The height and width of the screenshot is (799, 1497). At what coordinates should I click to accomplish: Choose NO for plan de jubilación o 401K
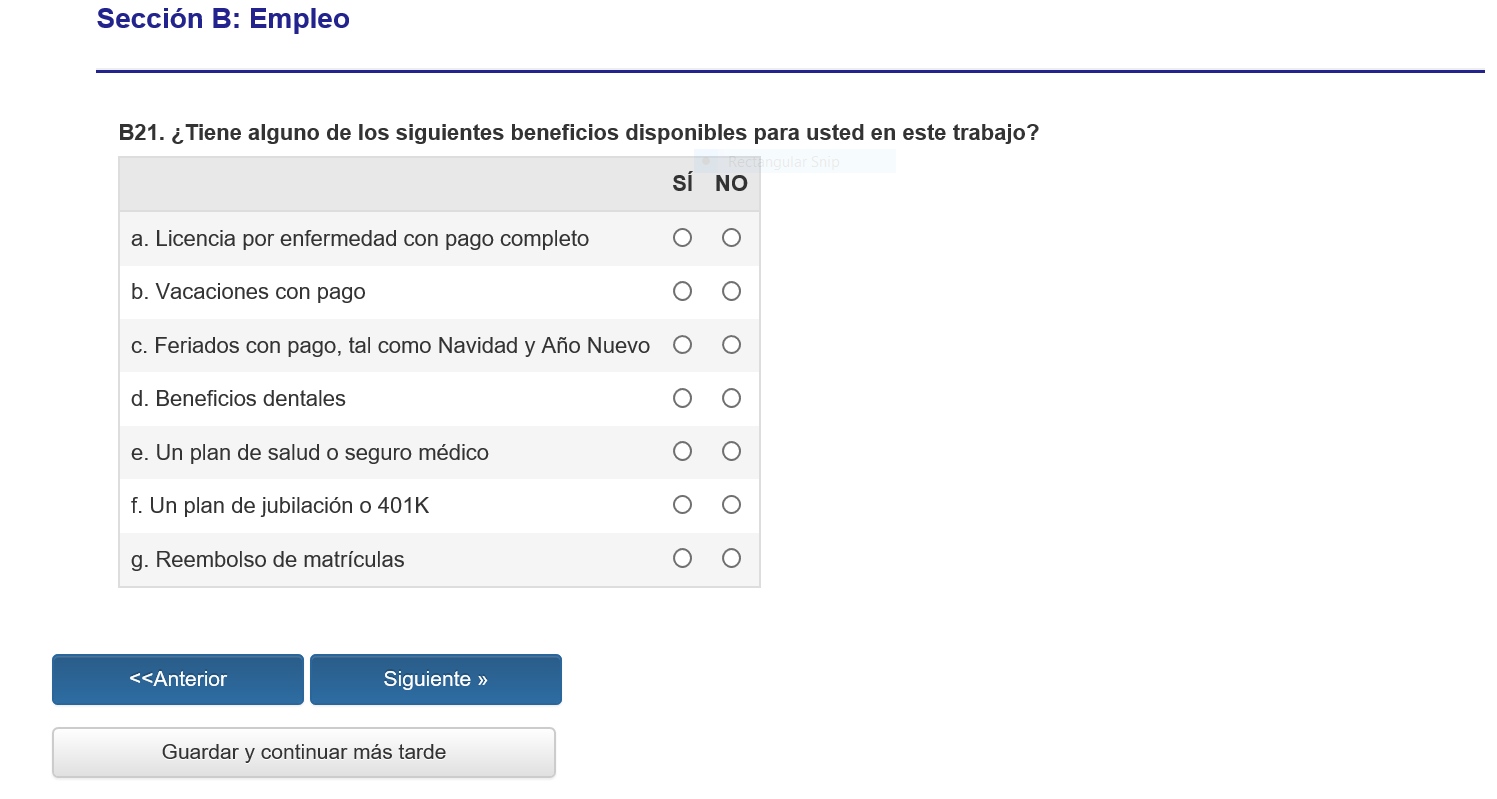731,505
